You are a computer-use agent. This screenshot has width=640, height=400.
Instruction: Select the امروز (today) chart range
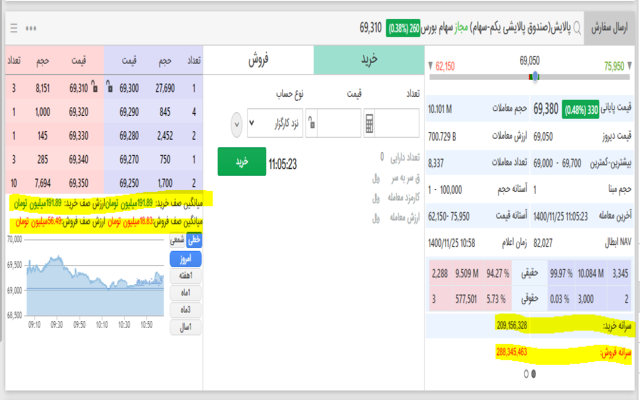[186, 258]
